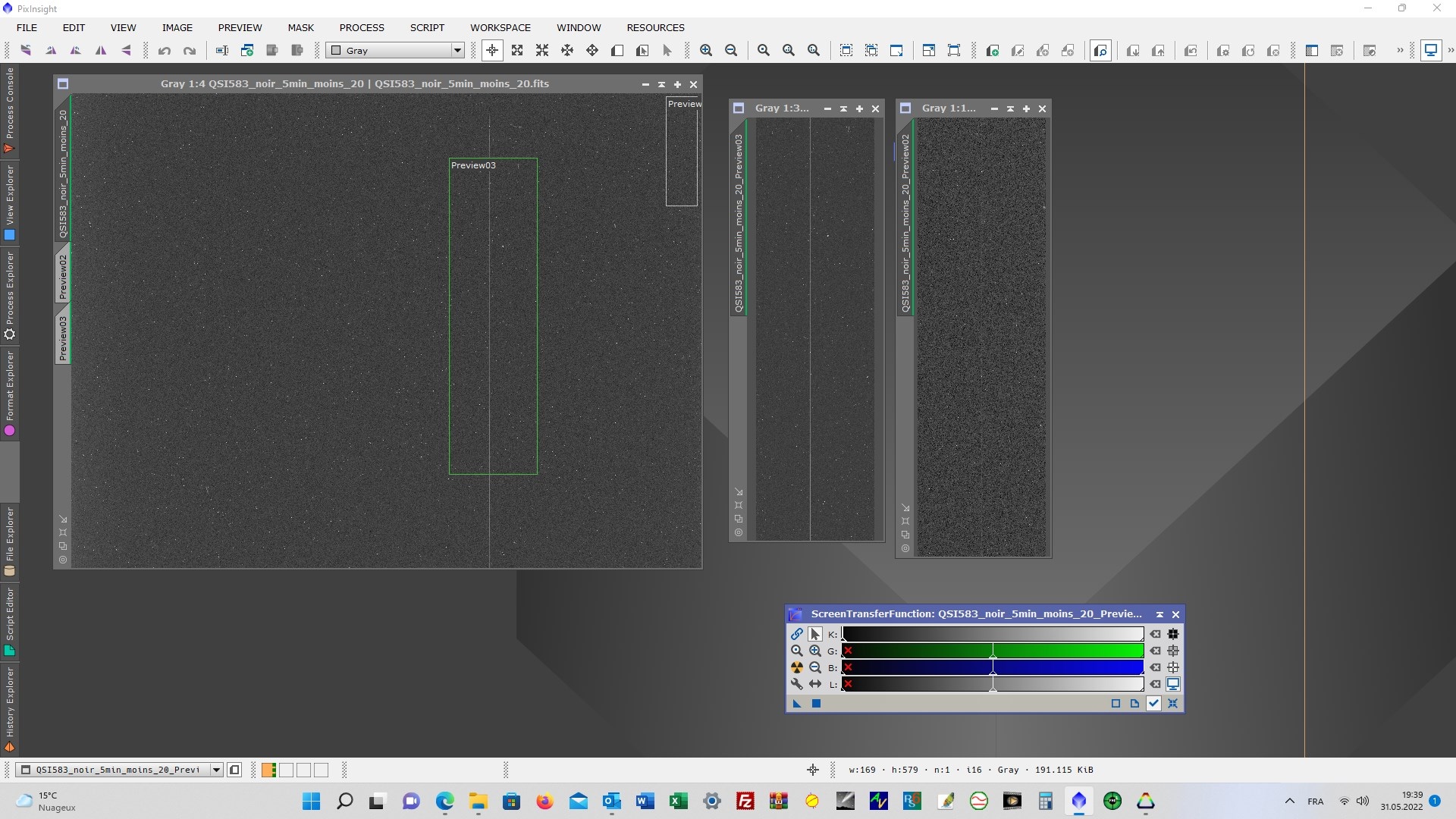This screenshot has height=819, width=1456.
Task: Show hidden icons in the Windows system tray
Action: click(1289, 801)
